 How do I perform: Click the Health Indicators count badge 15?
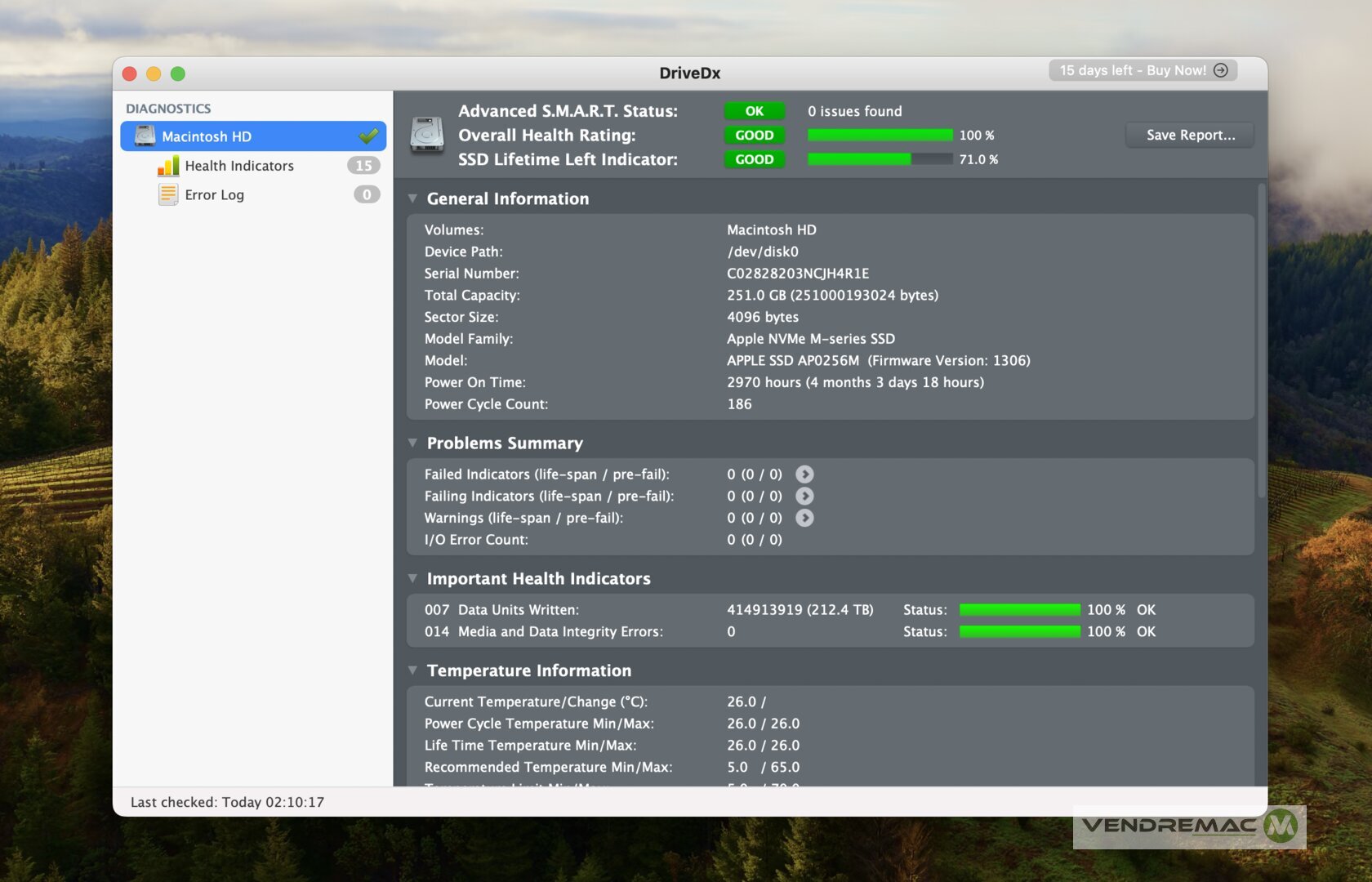(363, 166)
